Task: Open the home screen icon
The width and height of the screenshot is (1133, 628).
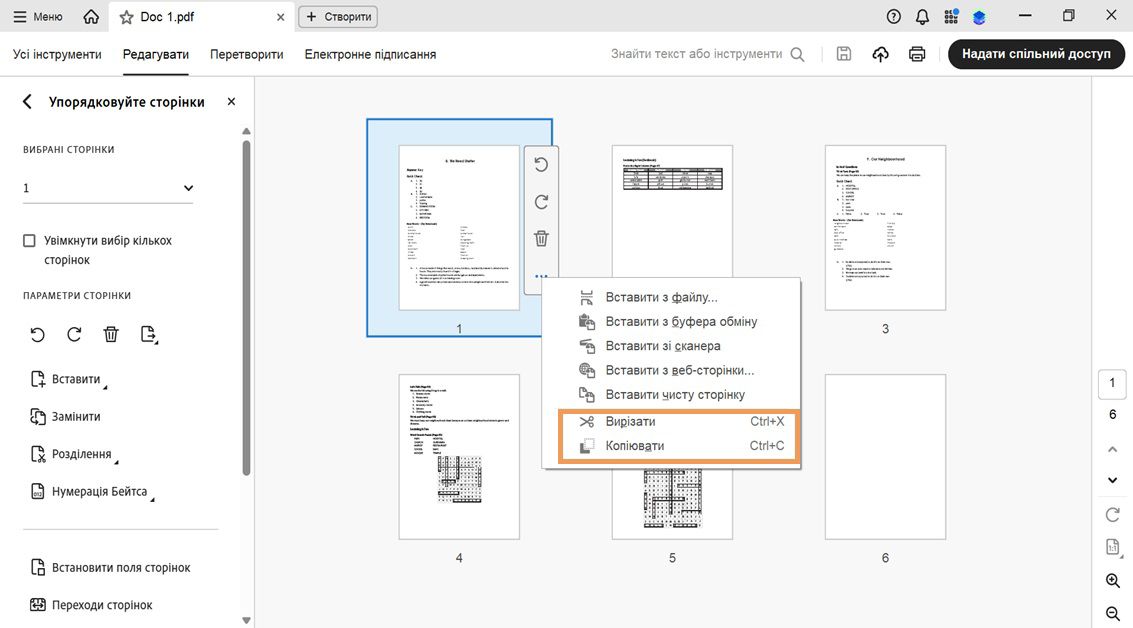Action: [x=91, y=17]
